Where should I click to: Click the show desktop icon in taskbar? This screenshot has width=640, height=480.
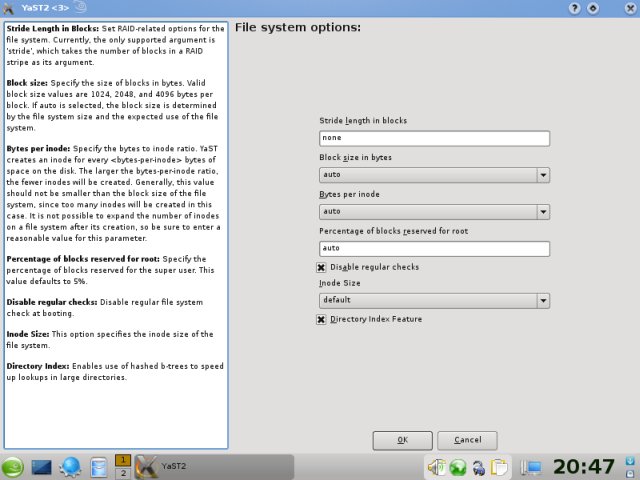tap(42, 467)
